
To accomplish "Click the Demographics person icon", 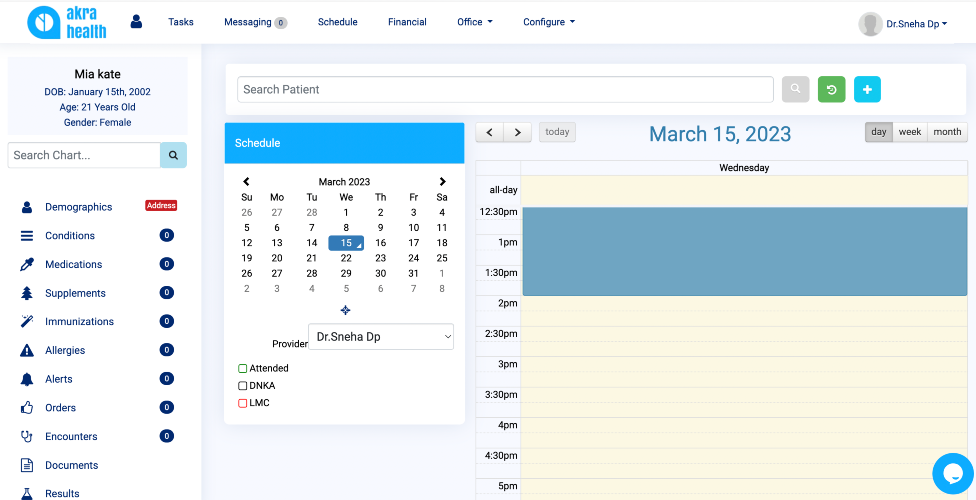I will coord(27,207).
